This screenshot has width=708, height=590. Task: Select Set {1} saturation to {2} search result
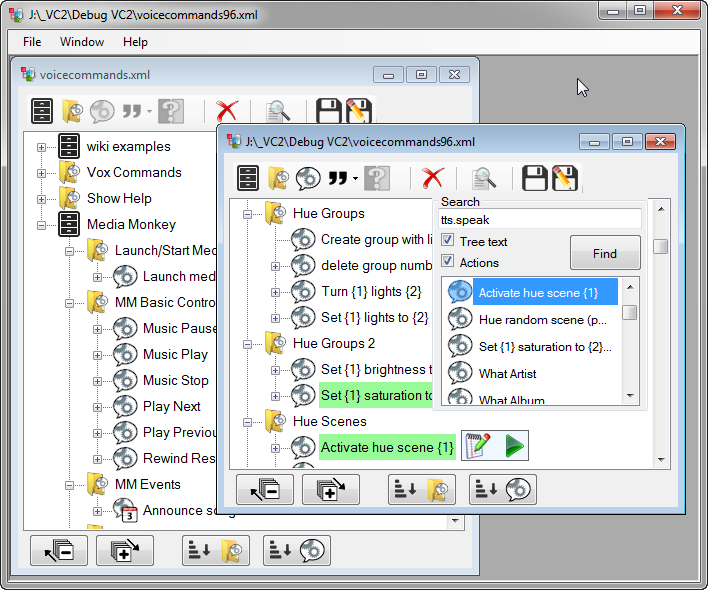point(545,347)
